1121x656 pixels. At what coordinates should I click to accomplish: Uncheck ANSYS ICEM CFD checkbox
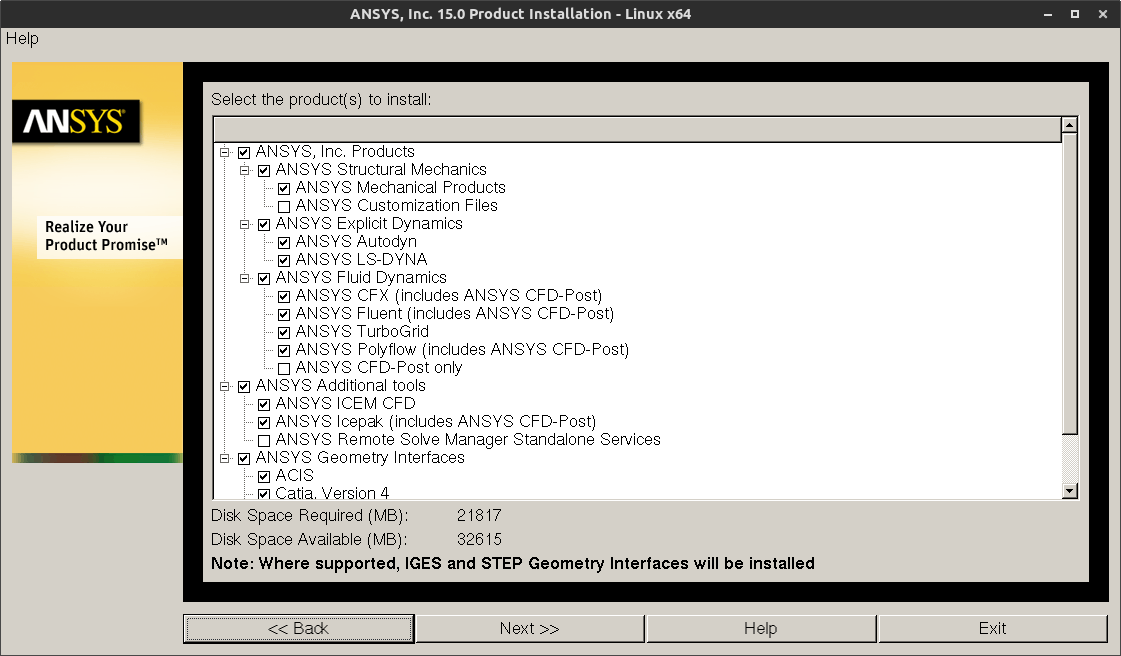264,404
